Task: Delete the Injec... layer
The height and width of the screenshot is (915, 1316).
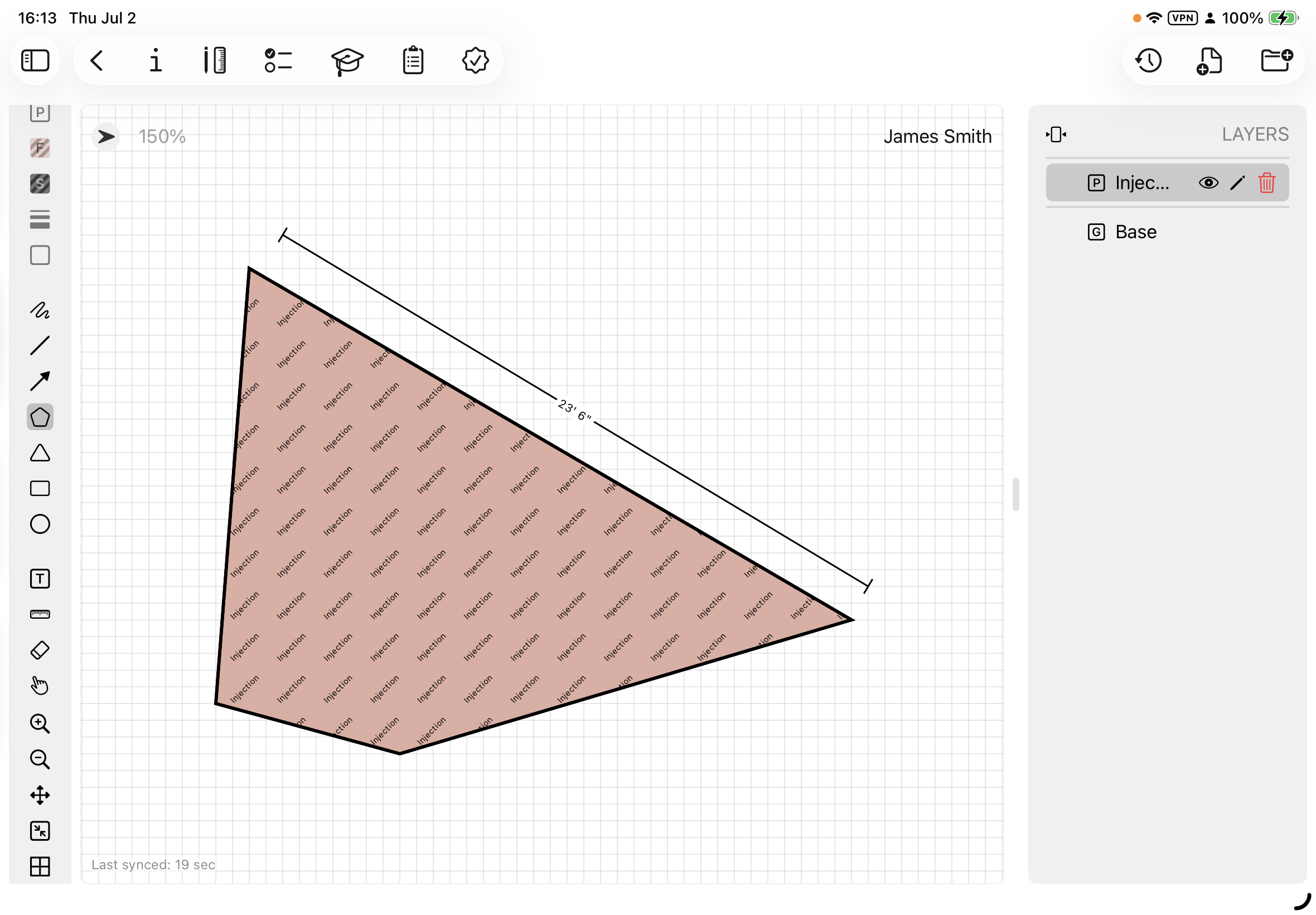Action: (1267, 183)
